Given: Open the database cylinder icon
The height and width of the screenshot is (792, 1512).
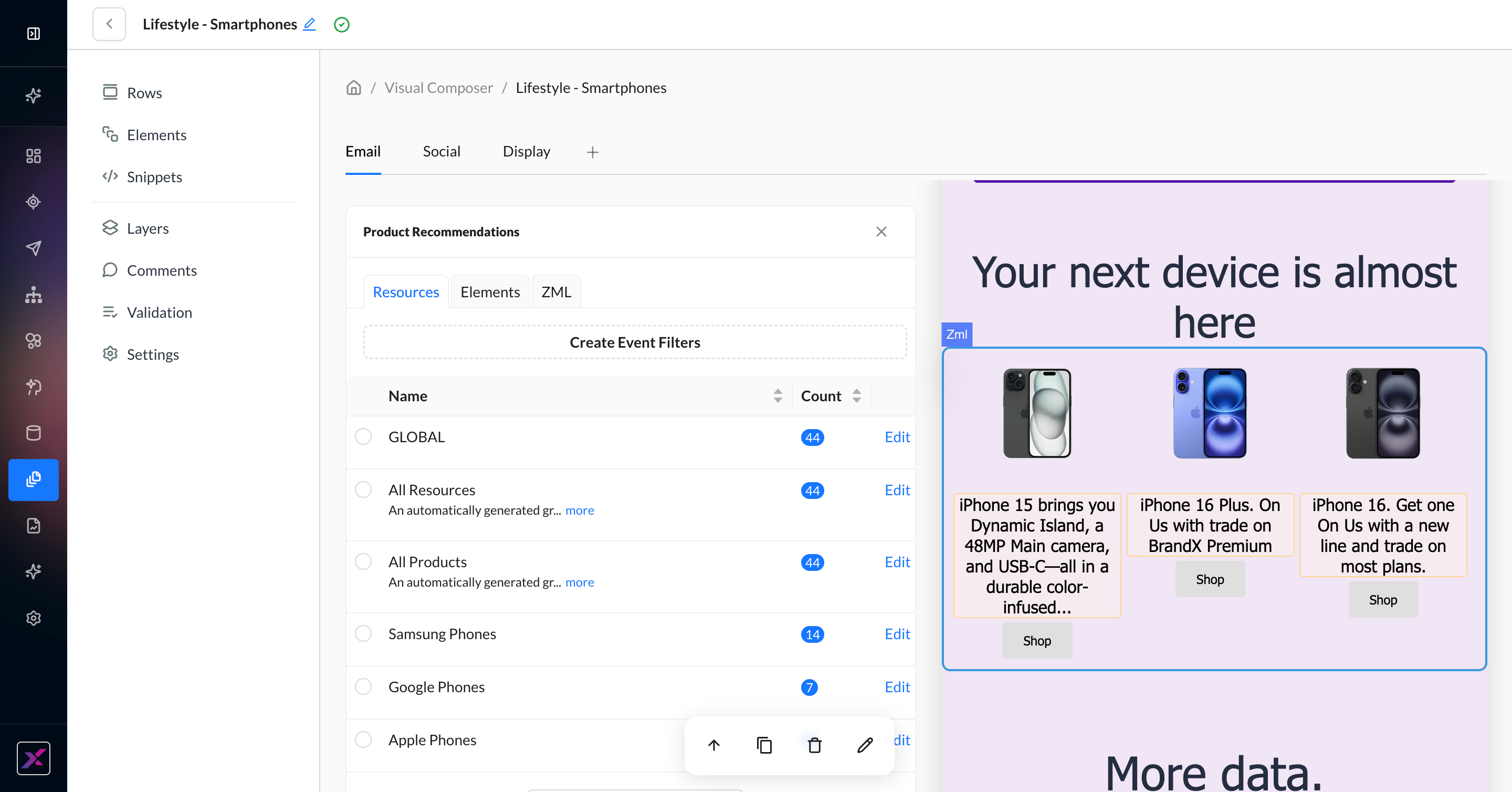Looking at the screenshot, I should tap(34, 433).
